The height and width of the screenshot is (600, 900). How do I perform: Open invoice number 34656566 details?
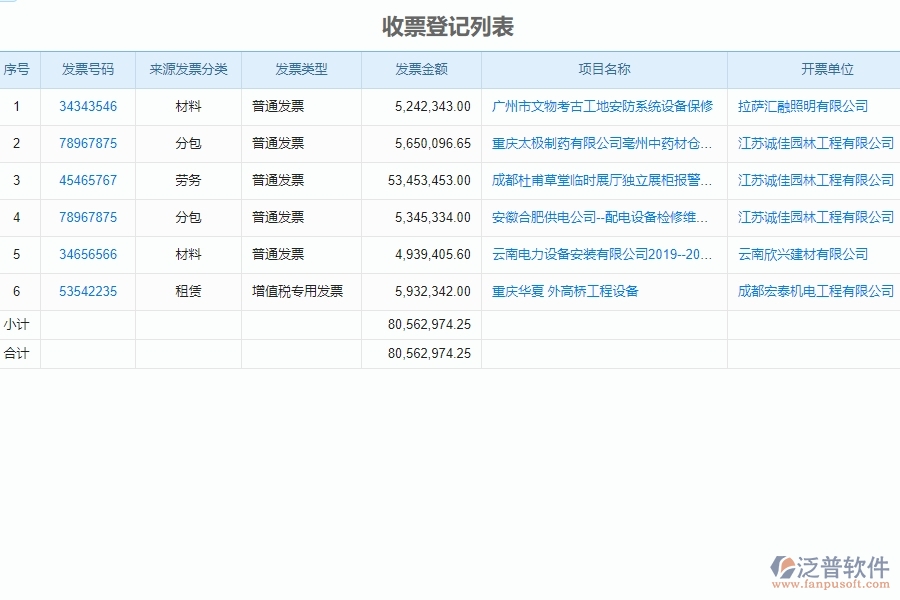coord(87,254)
